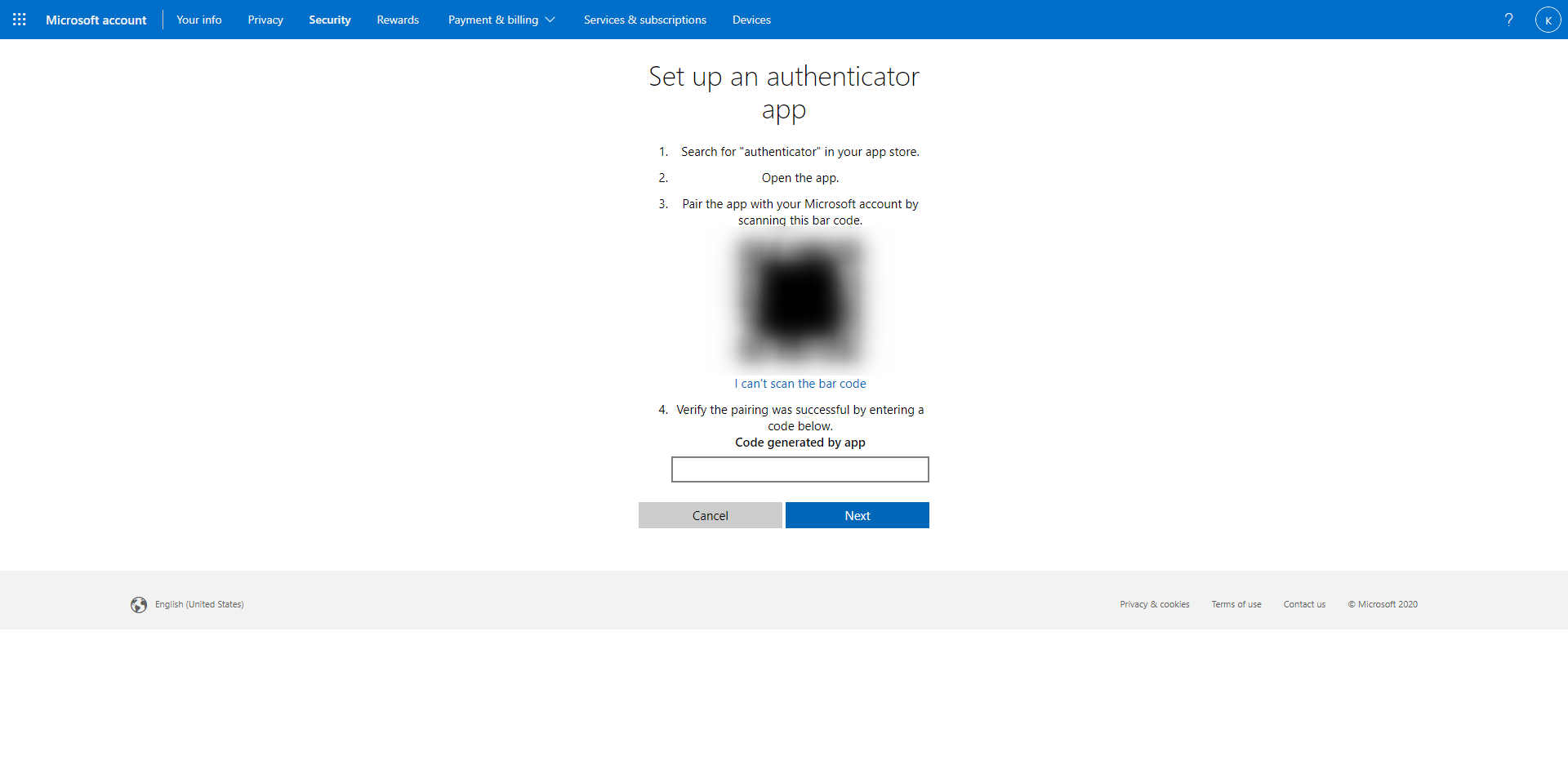Viewport: 1568px width, 765px height.
Task: Open Contact us footer link
Action: click(x=1304, y=605)
